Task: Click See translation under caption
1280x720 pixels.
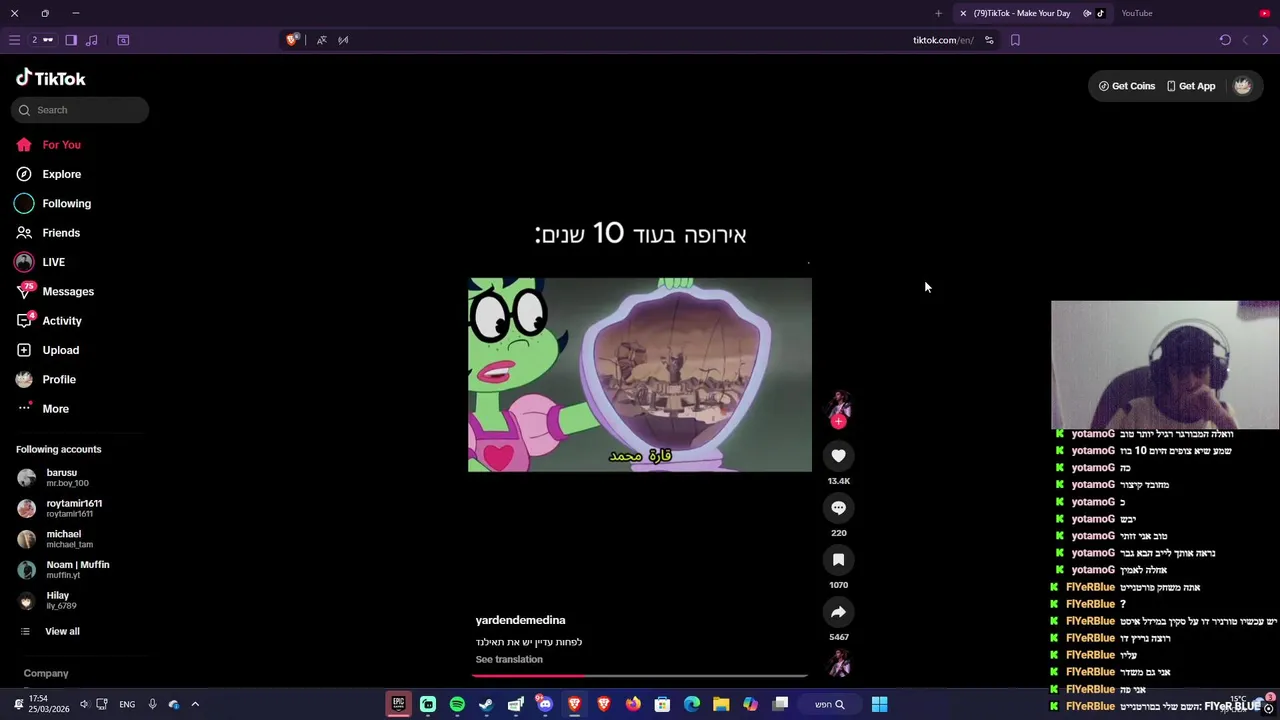Action: coord(509,659)
